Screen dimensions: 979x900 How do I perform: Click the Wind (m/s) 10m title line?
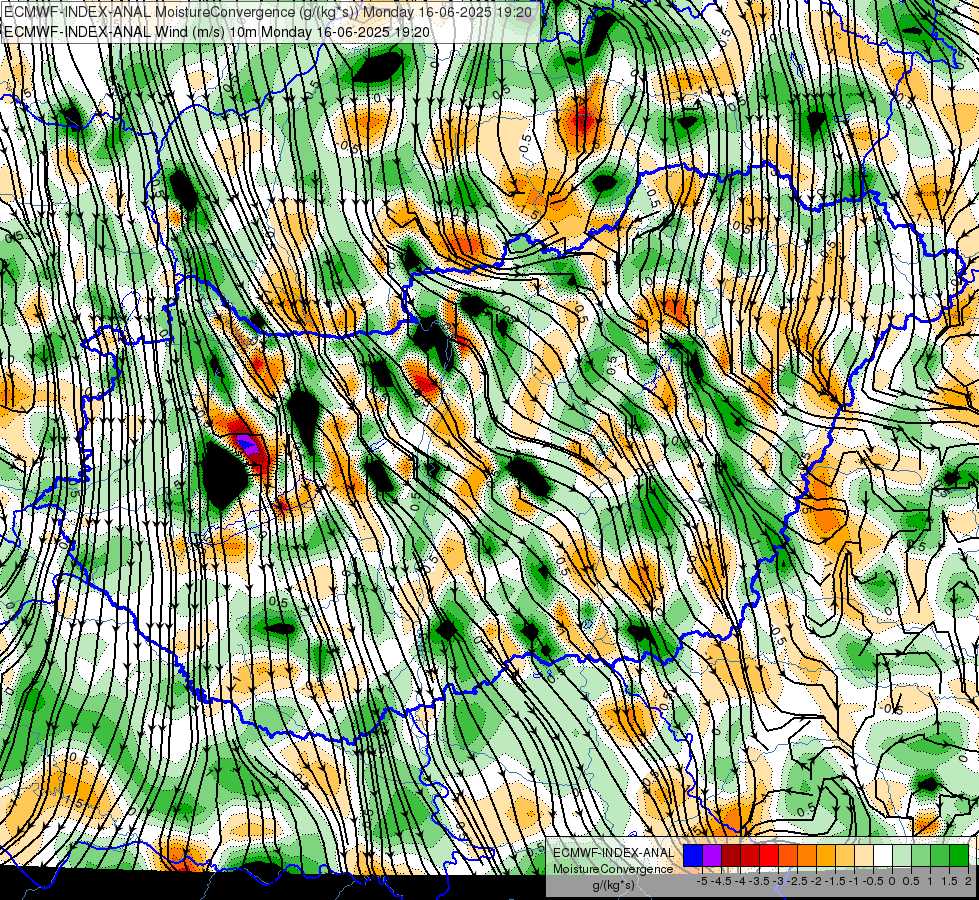coord(217,31)
